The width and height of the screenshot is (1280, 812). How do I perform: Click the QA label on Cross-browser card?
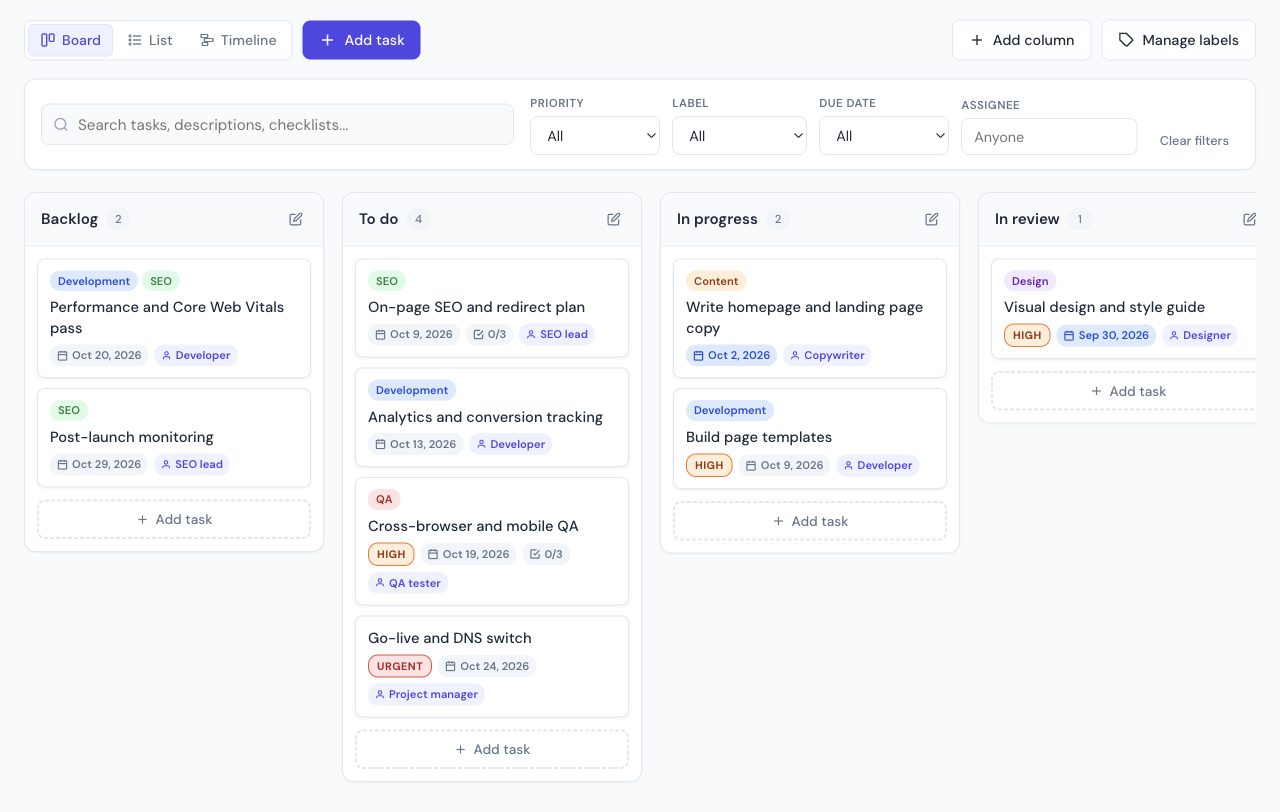(384, 499)
